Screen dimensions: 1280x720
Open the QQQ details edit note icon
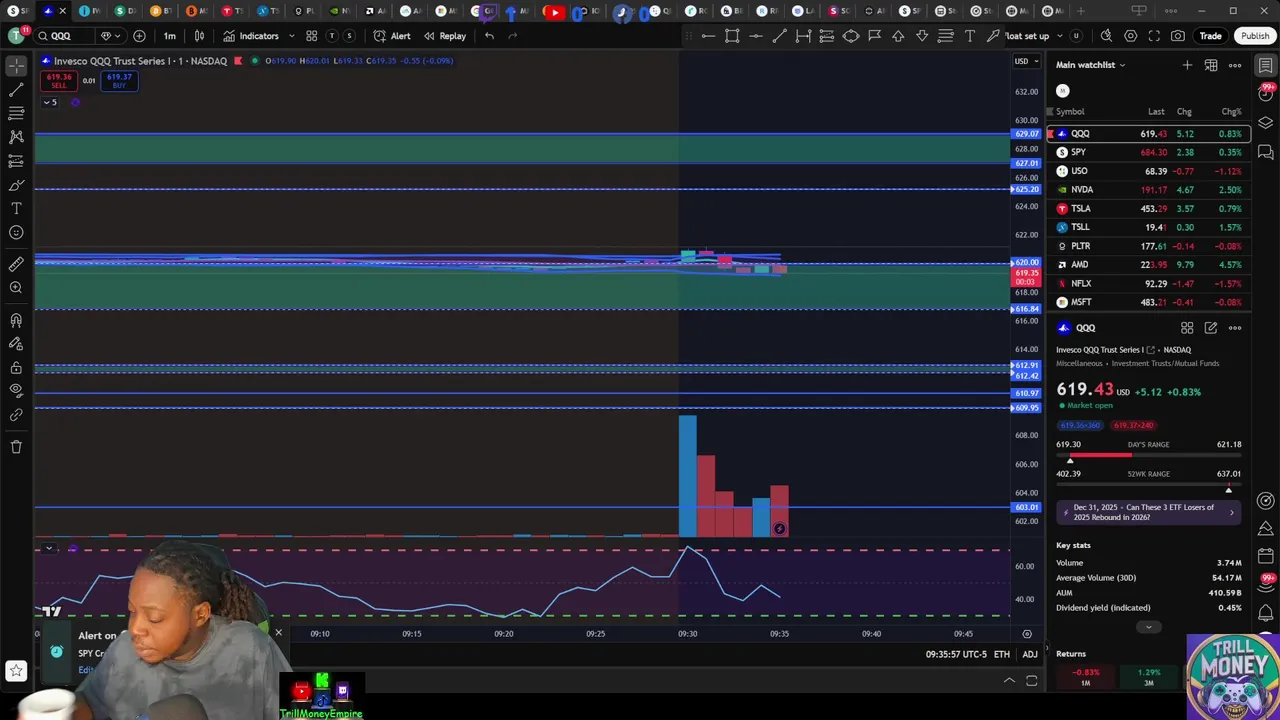[1211, 328]
